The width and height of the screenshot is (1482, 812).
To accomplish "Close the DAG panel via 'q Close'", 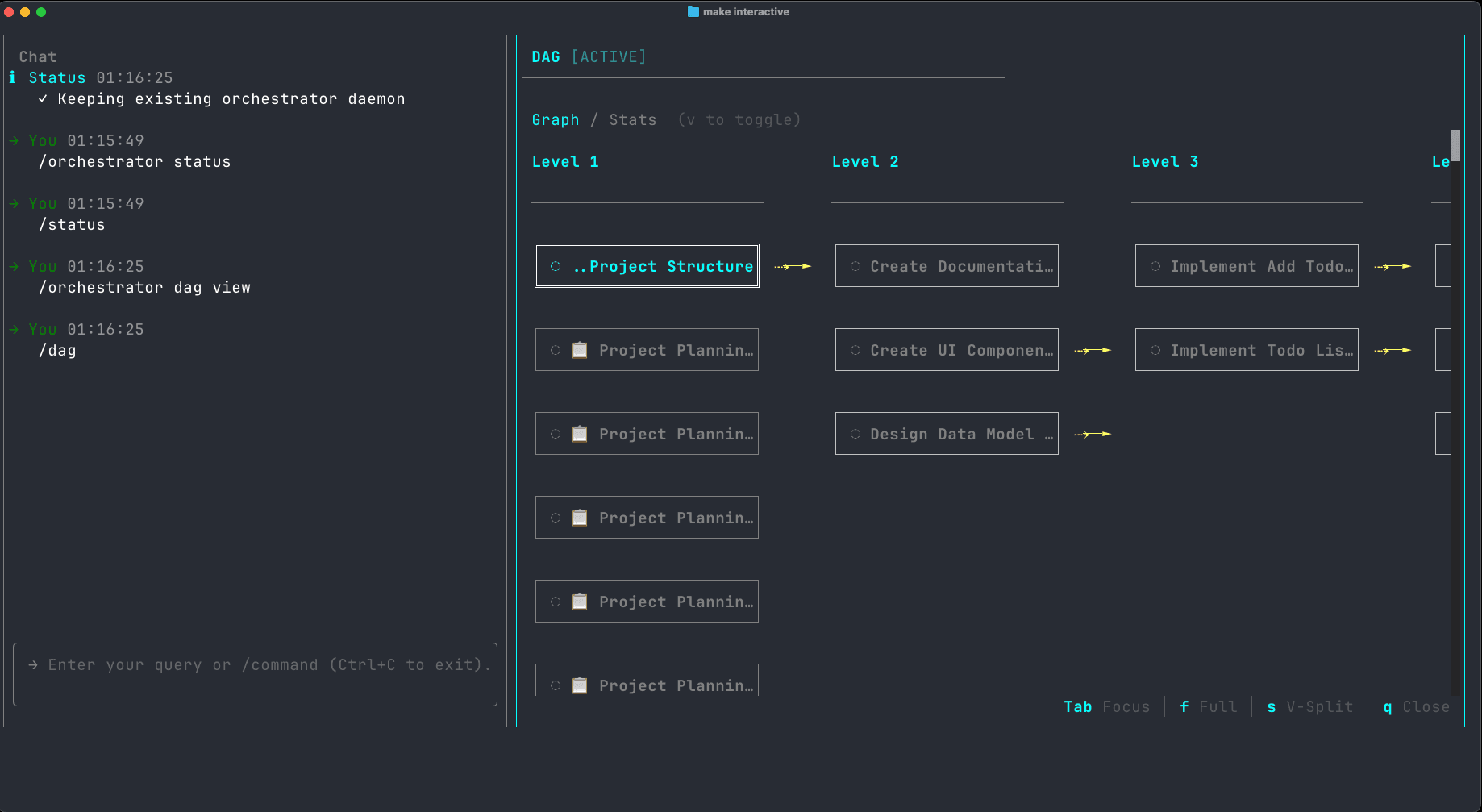I will (x=1415, y=706).
